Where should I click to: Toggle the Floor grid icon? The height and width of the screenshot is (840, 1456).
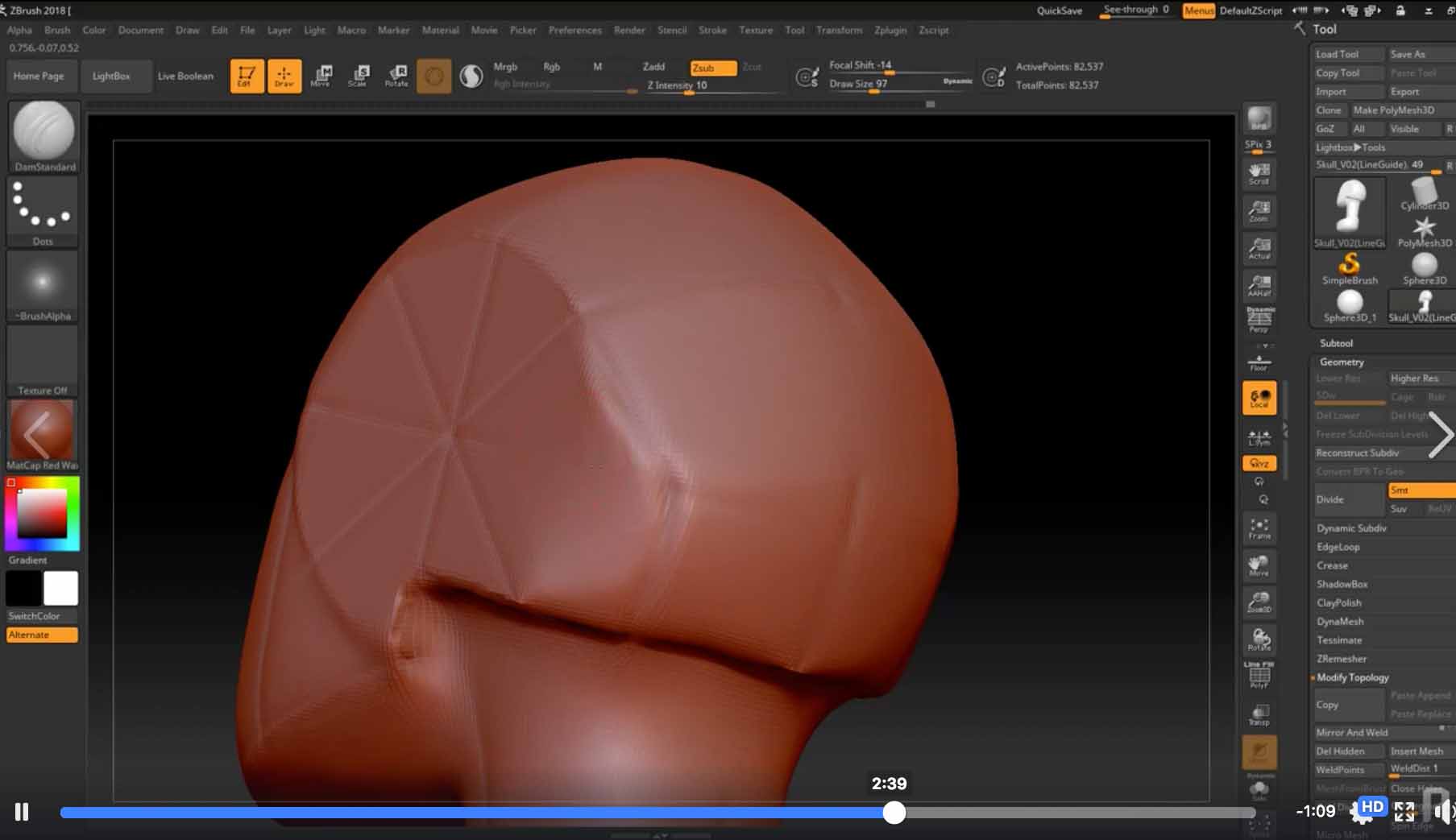pyautogui.click(x=1259, y=362)
